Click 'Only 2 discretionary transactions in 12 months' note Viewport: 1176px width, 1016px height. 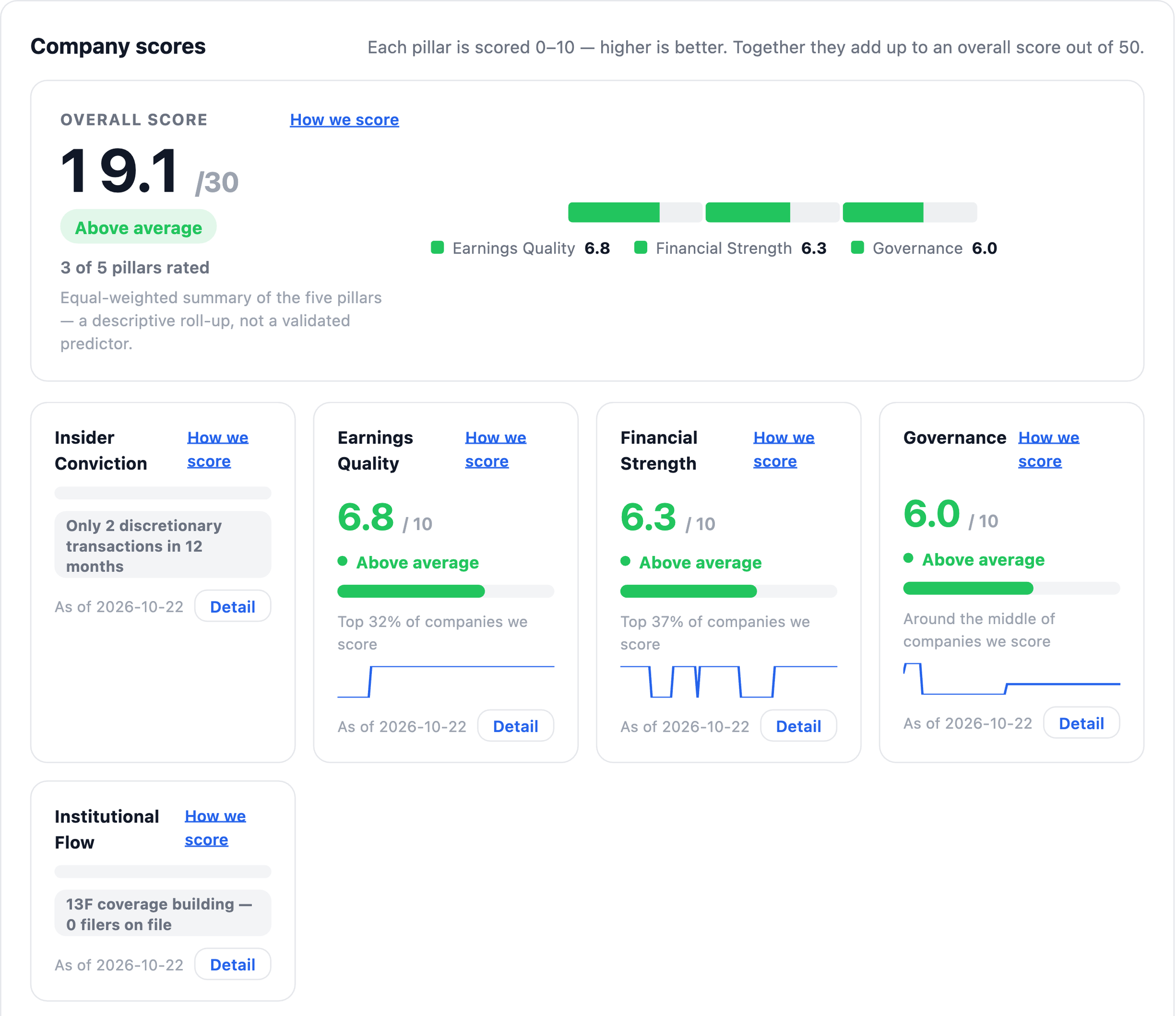tap(163, 545)
